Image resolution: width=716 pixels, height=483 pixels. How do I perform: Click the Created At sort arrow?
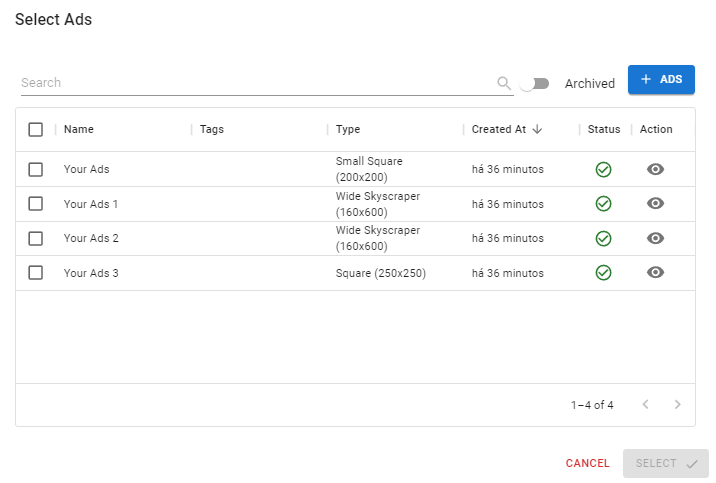click(537, 129)
